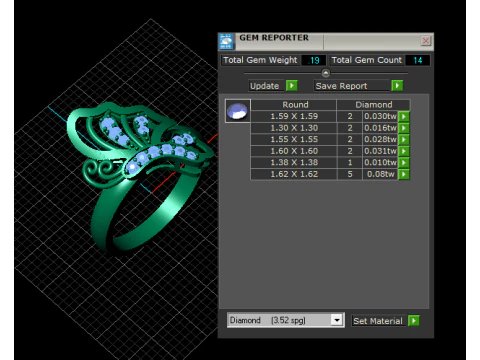
Task: Click the green arrow for 1.38 X 1.38 row
Action: point(404,163)
